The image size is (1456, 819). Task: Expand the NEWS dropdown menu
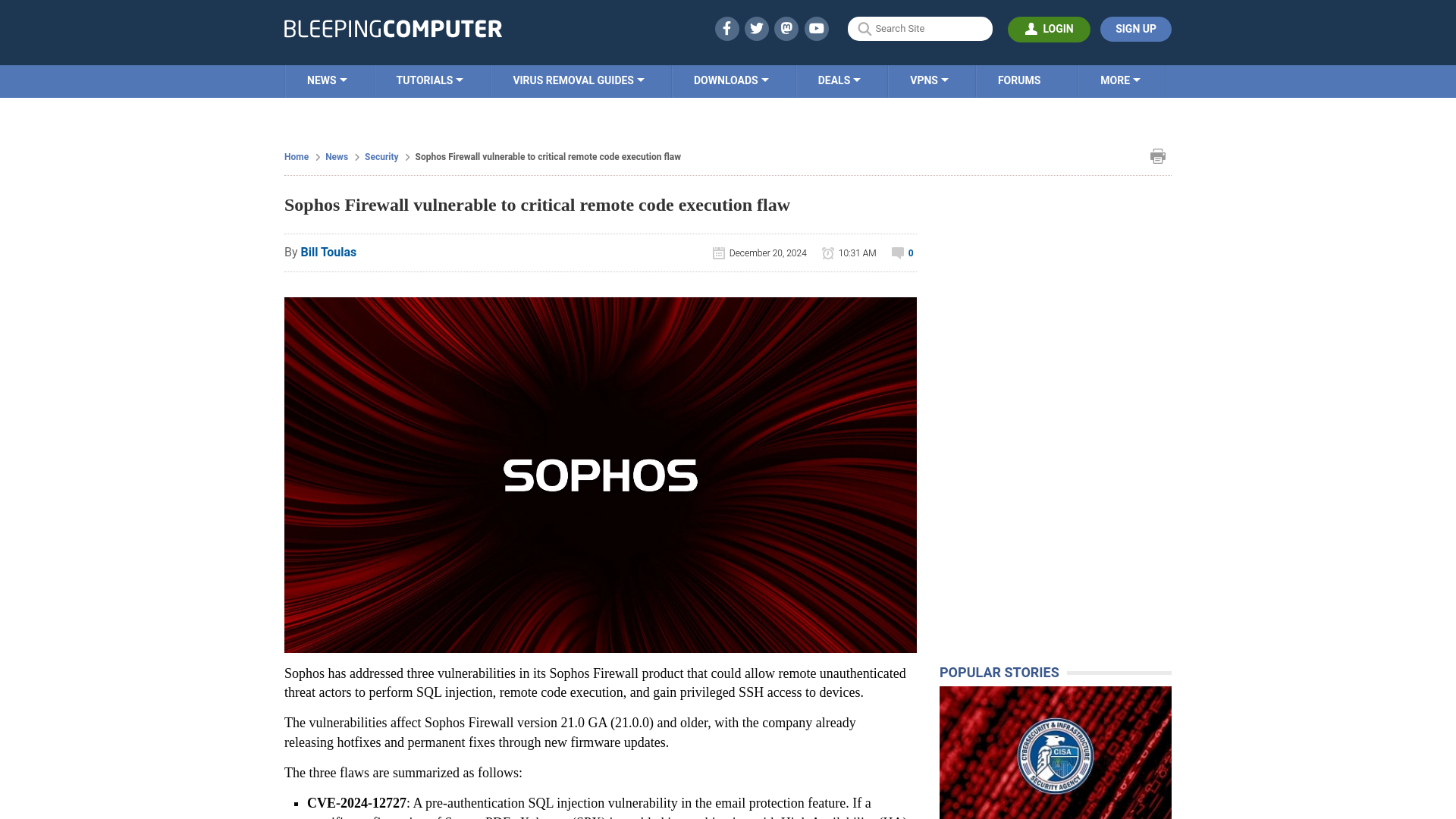coord(327,80)
